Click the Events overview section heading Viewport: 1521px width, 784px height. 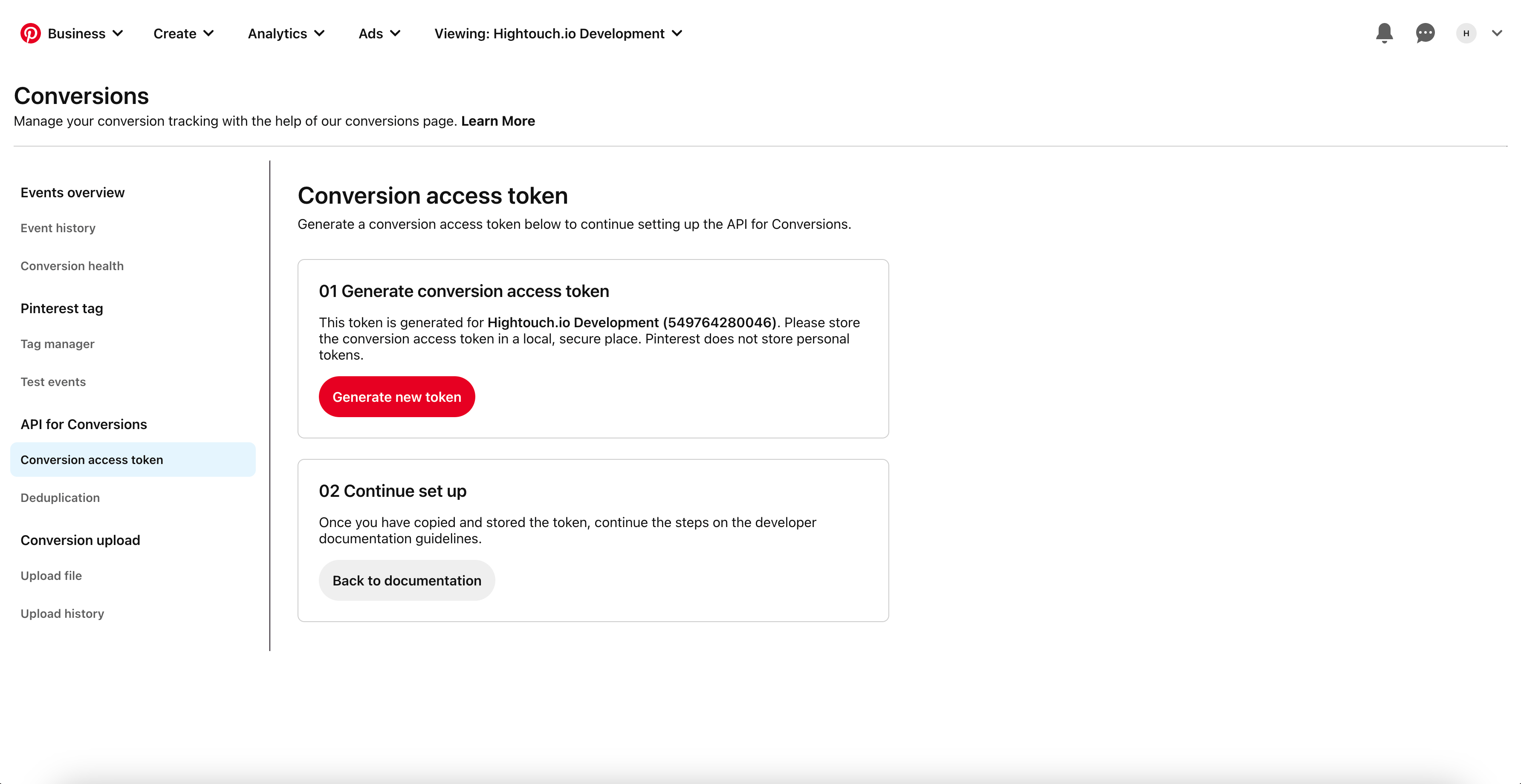tap(72, 193)
